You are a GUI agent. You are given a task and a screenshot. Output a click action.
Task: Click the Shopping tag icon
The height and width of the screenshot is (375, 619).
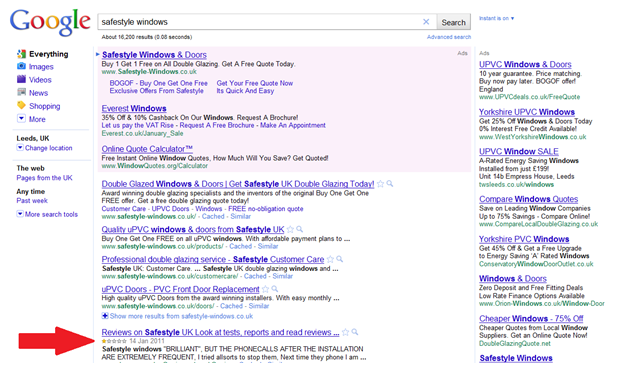(x=21, y=105)
